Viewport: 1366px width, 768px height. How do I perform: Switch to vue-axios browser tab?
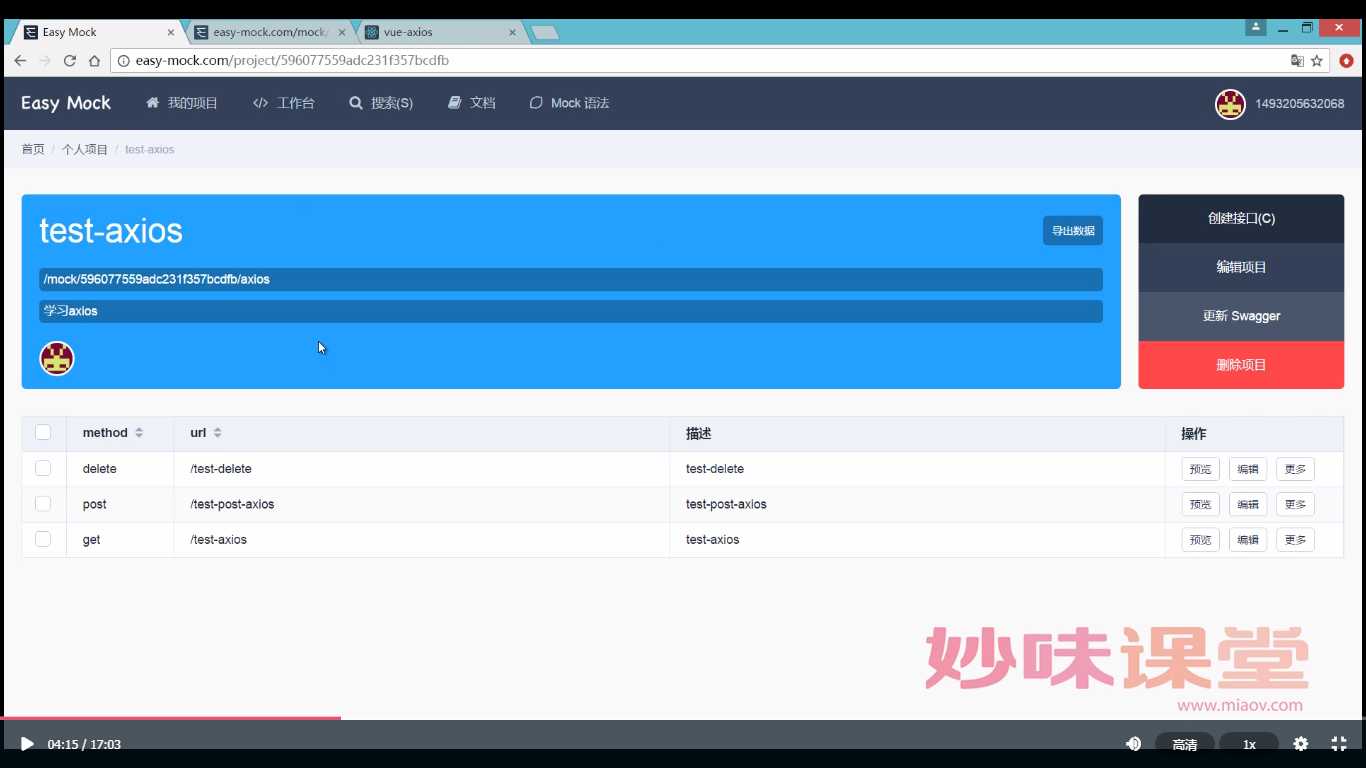[440, 32]
